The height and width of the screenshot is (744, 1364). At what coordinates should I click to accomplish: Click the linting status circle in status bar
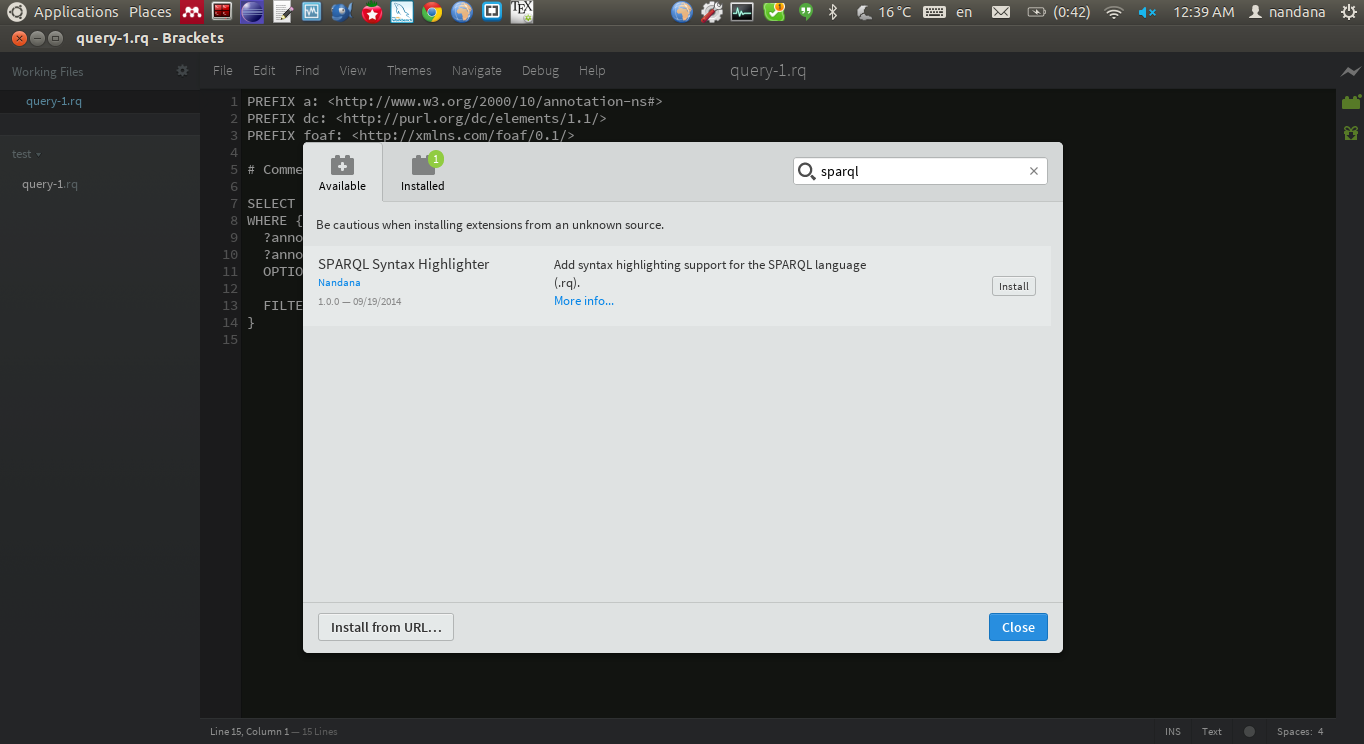coord(1249,731)
